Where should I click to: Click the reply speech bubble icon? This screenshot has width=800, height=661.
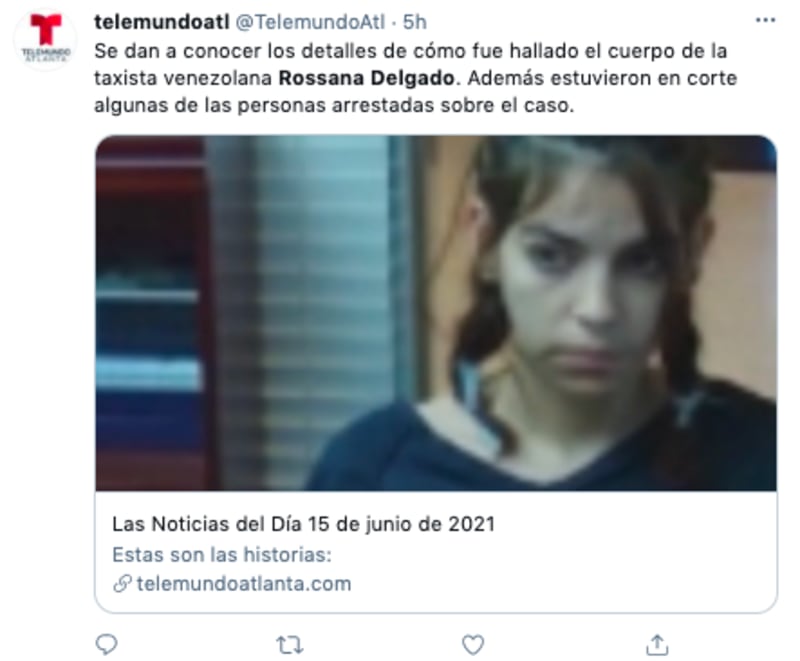tap(107, 645)
